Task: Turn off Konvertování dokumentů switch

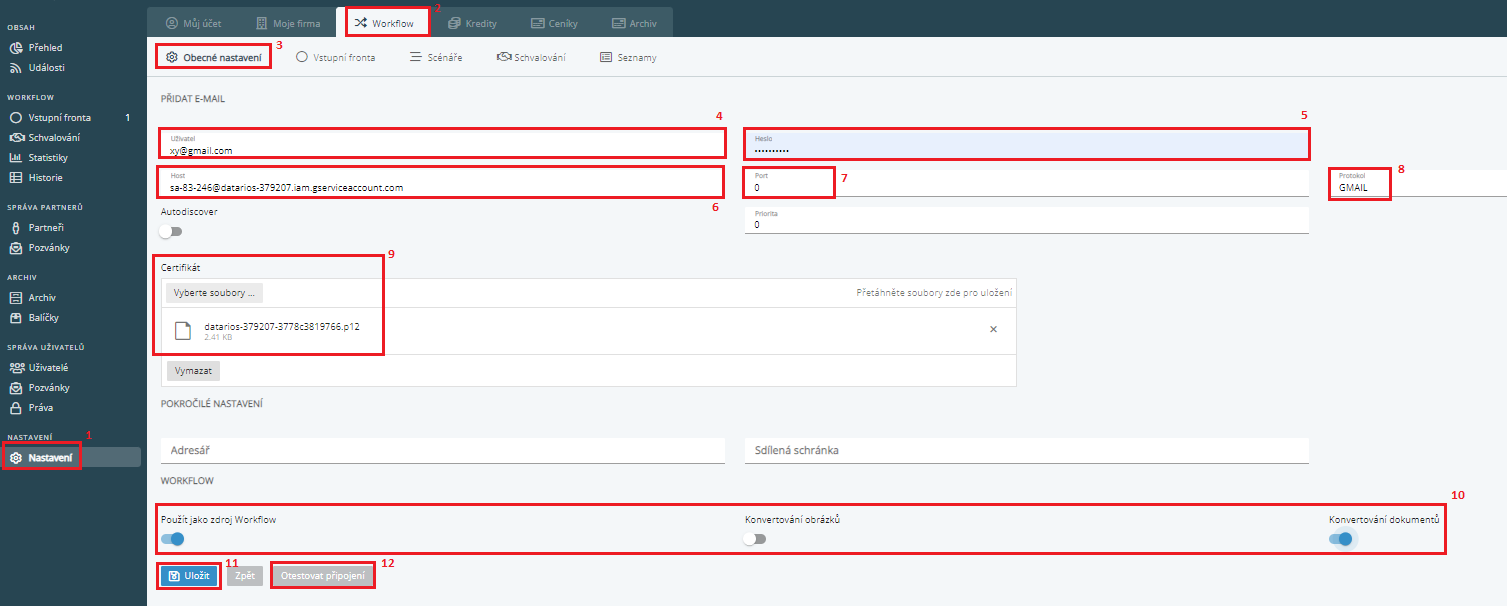Action: 1340,539
